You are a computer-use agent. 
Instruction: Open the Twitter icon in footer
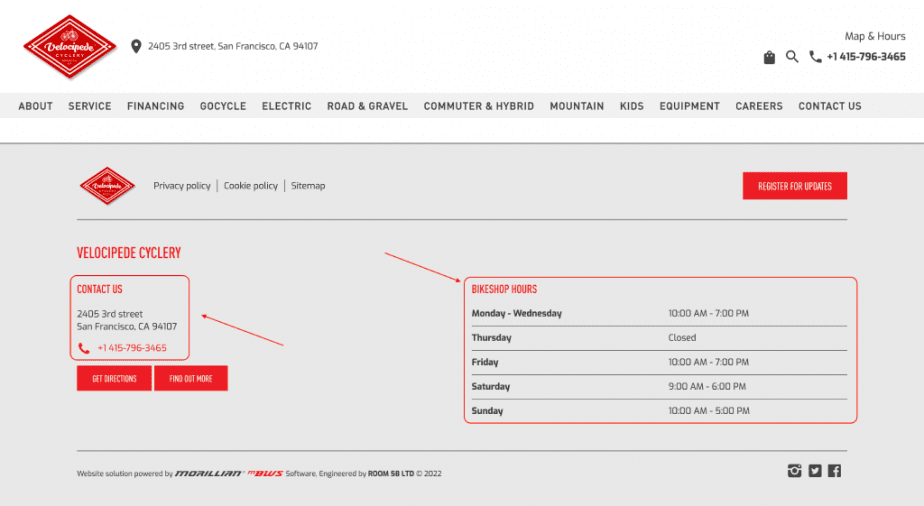[815, 471]
